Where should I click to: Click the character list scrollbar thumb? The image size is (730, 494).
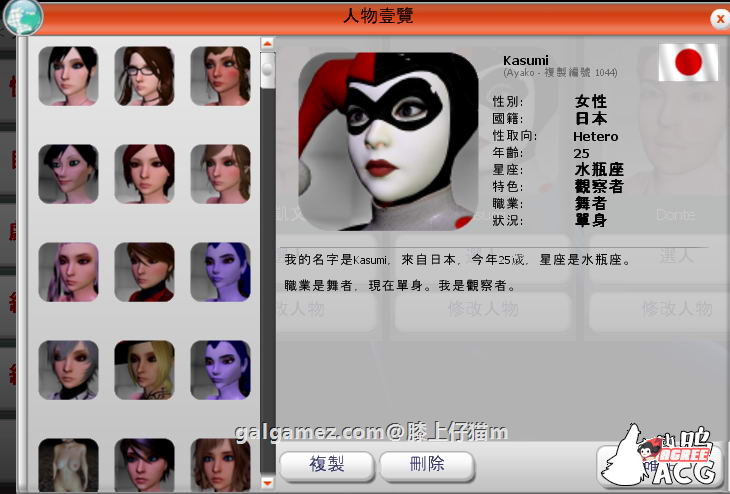[267, 70]
